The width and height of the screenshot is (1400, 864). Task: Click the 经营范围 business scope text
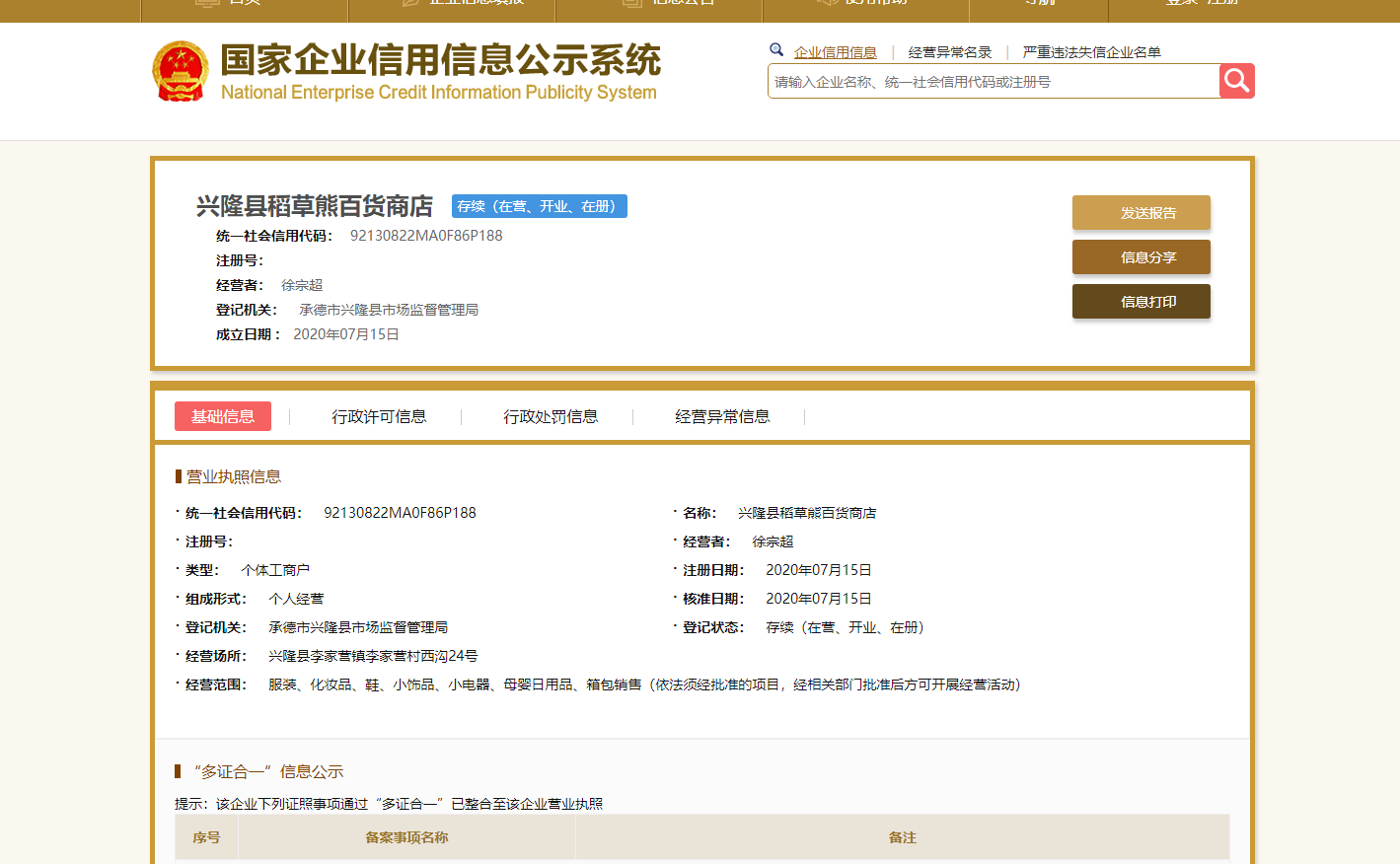coord(644,684)
